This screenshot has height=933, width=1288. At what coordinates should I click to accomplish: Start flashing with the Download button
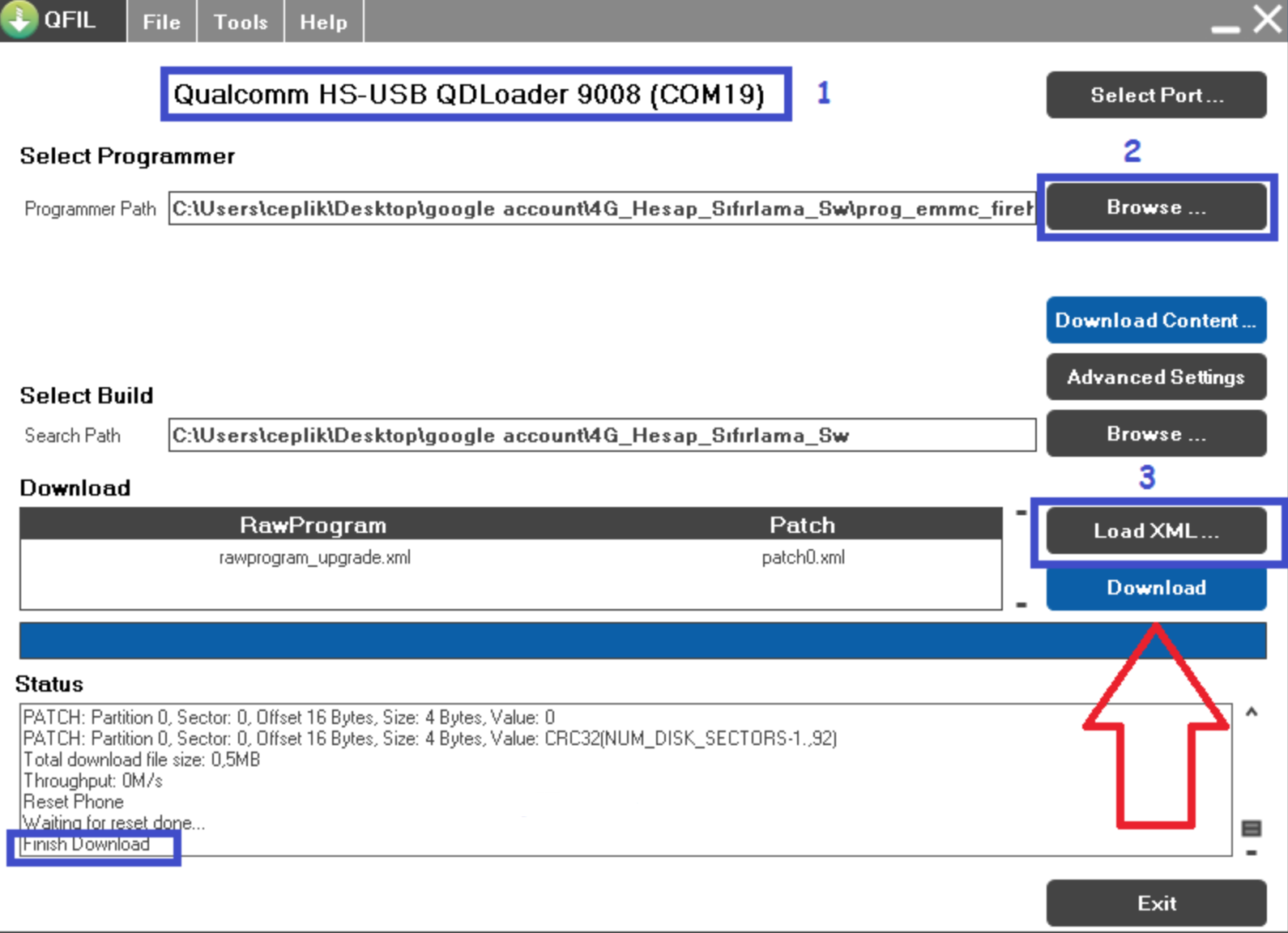pos(1156,587)
